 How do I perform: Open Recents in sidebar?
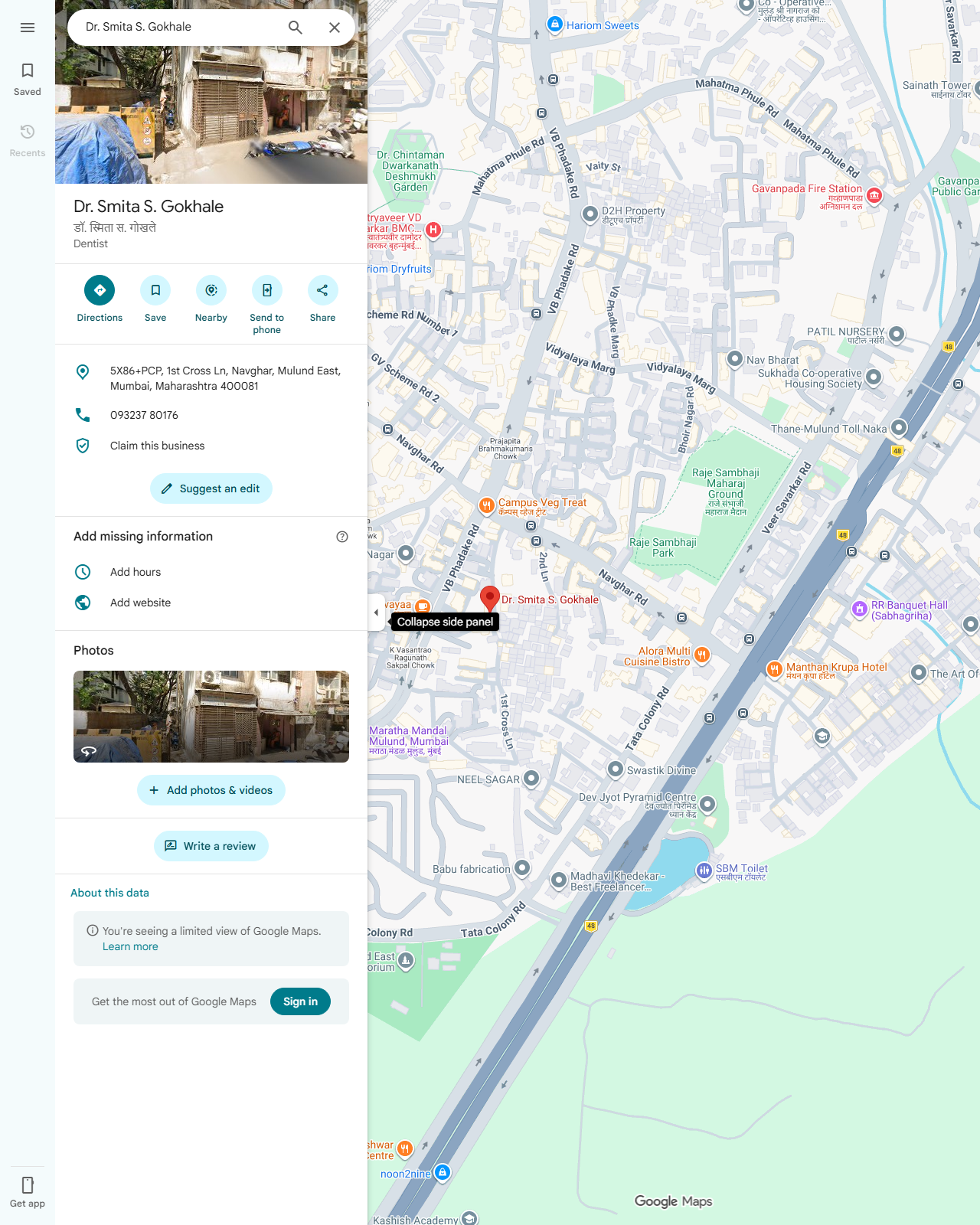coord(28,141)
